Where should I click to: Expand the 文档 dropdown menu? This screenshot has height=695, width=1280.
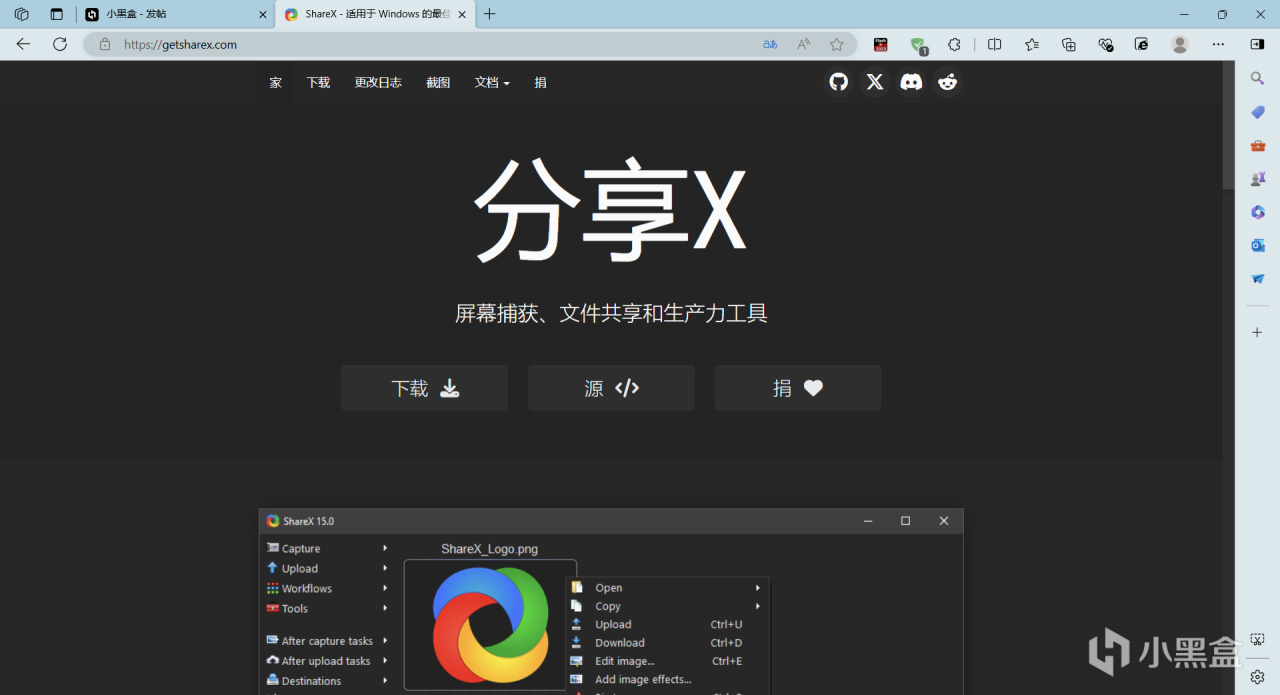492,82
